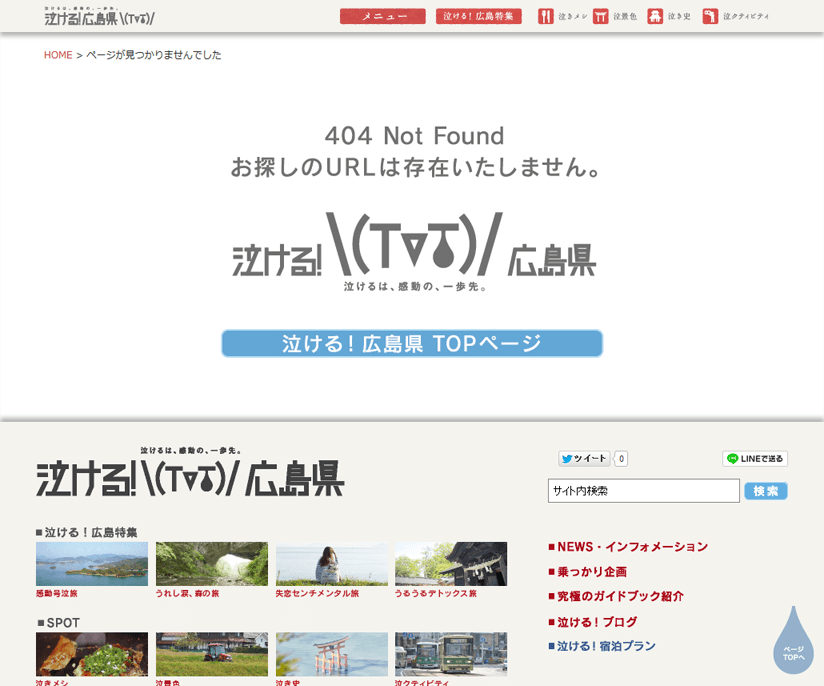This screenshot has width=824, height=686.
Task: Open 泣クティビティ header text link
Action: click(x=746, y=17)
